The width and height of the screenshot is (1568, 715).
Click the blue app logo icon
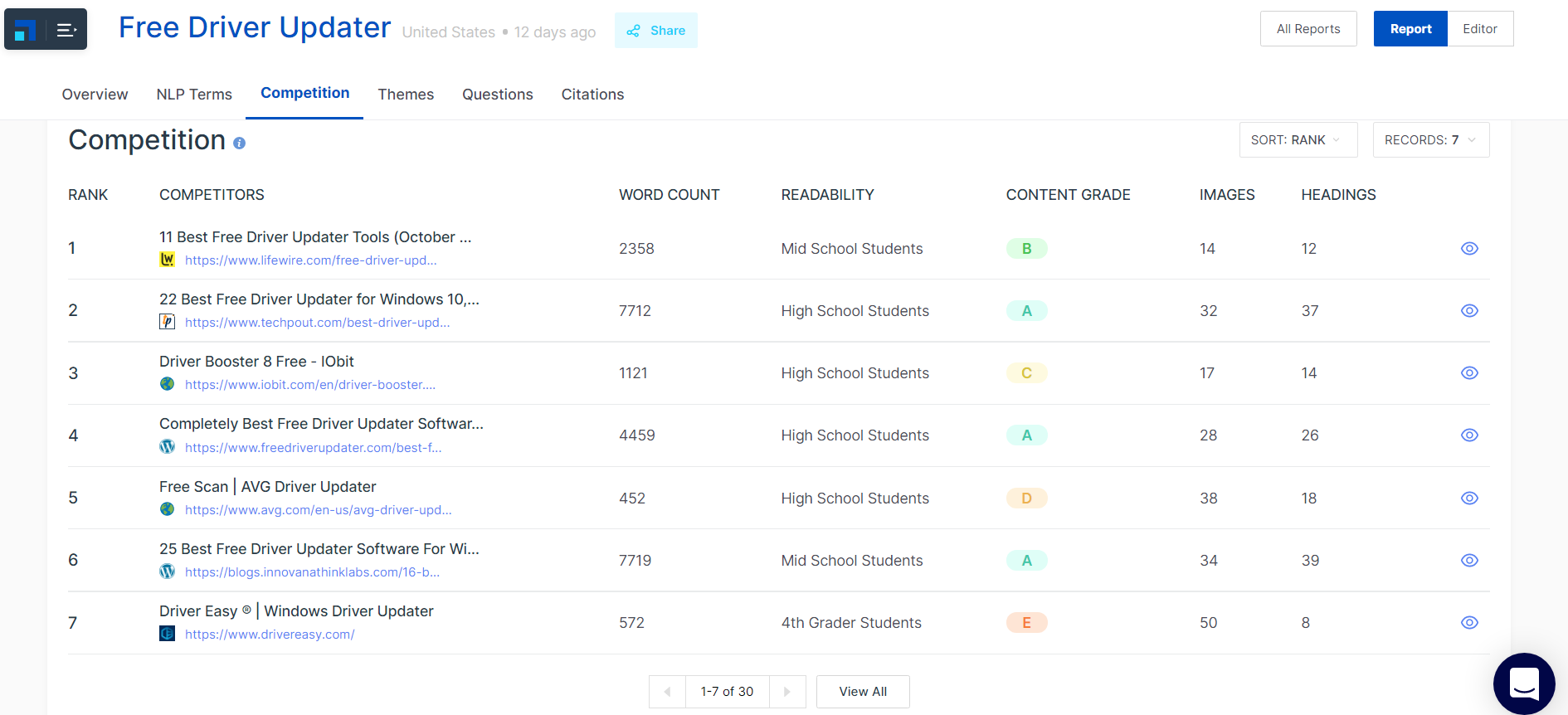[26, 30]
